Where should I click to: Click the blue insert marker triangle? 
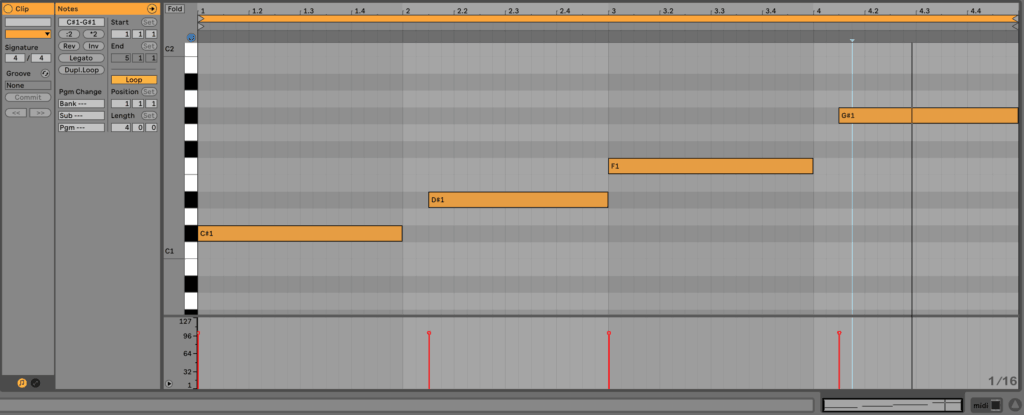pos(852,41)
